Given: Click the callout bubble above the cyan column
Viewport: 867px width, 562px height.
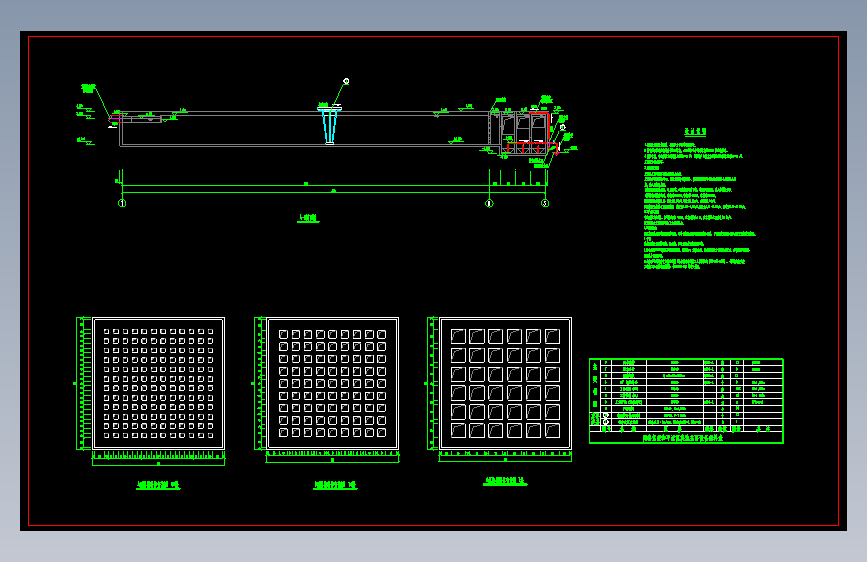Looking at the screenshot, I should pos(346,81).
